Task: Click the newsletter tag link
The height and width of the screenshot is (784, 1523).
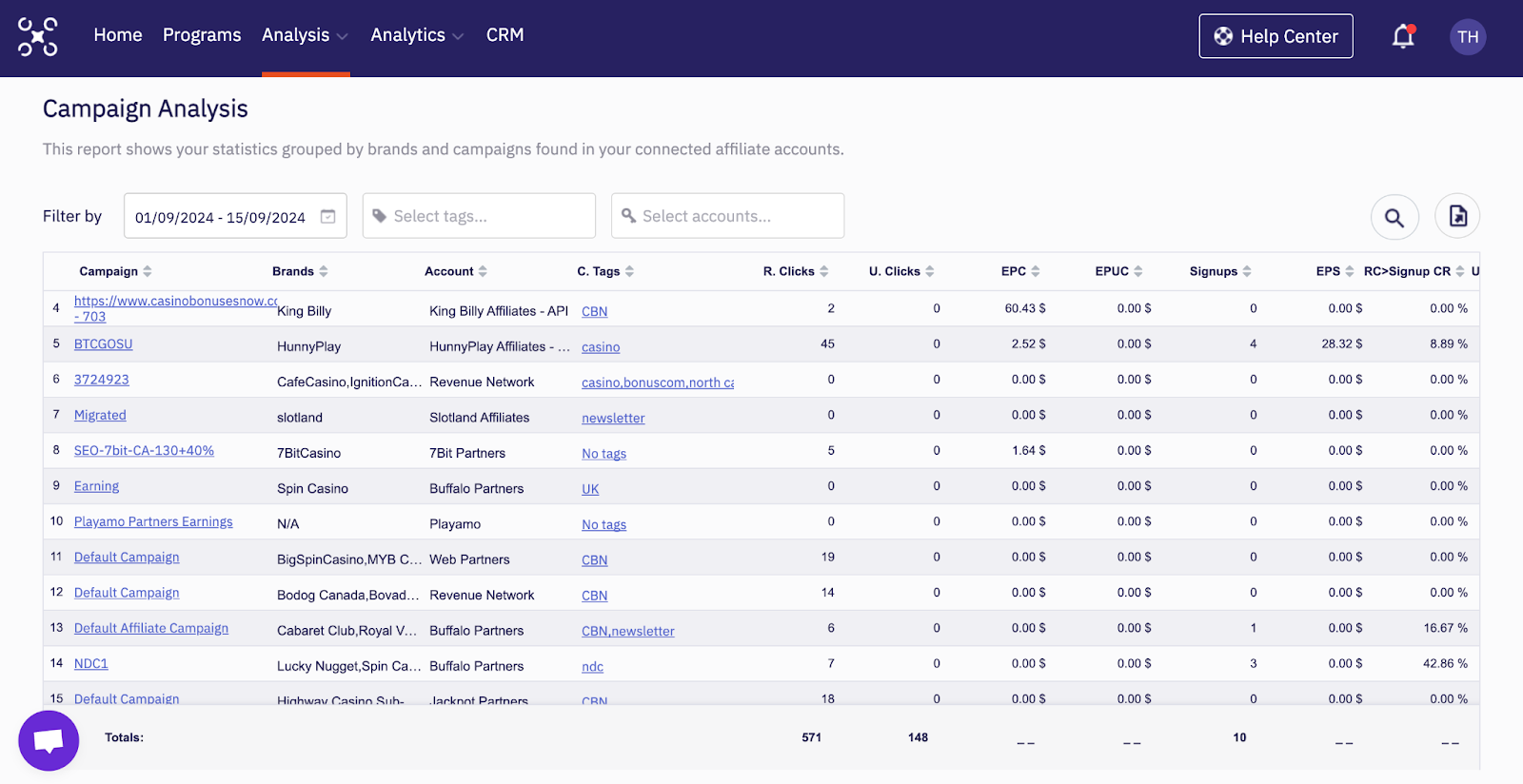Action: tap(613, 419)
